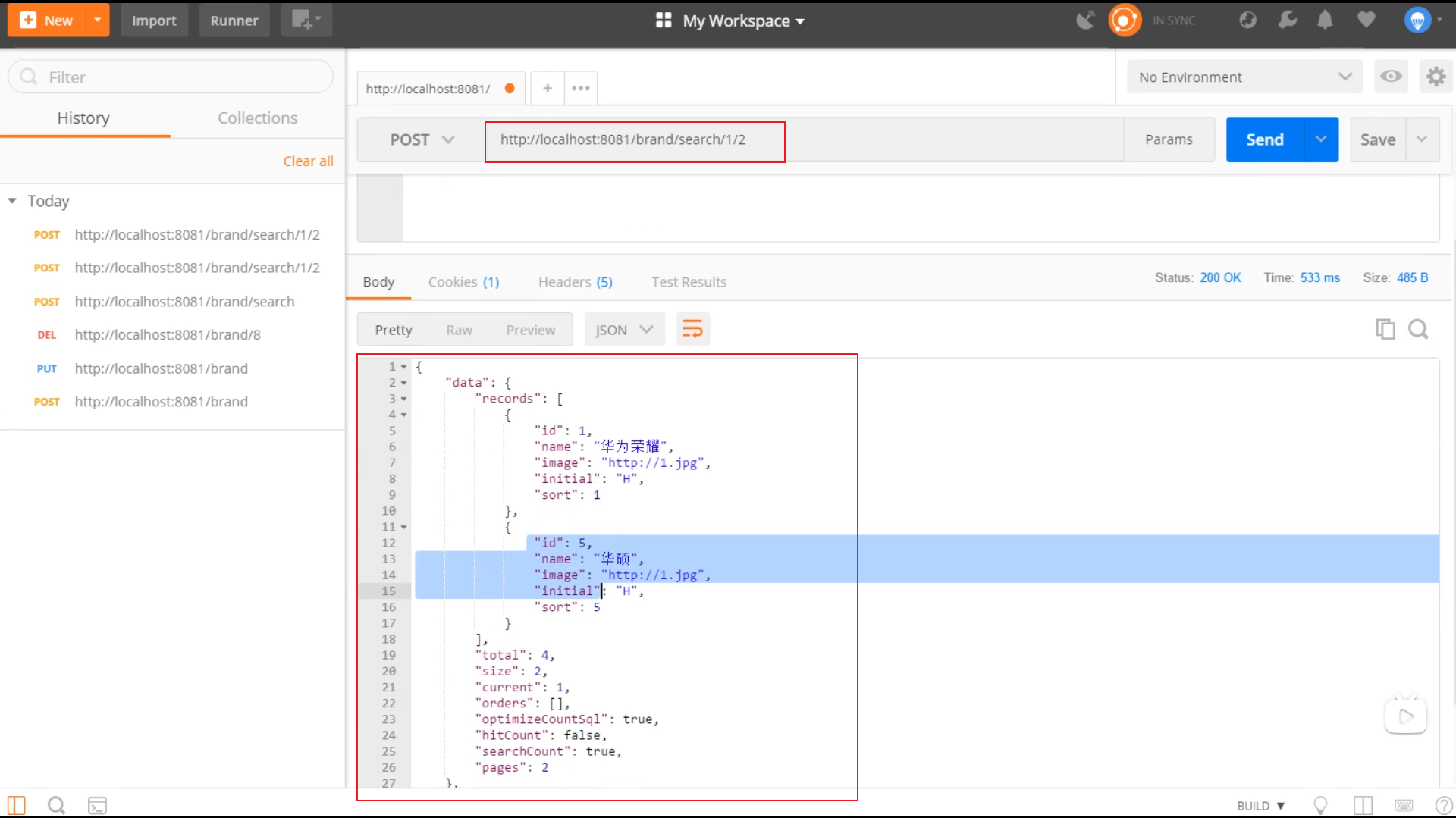Viewport: 1456px width, 818px height.
Task: Open the browse globe icon
Action: [1247, 20]
